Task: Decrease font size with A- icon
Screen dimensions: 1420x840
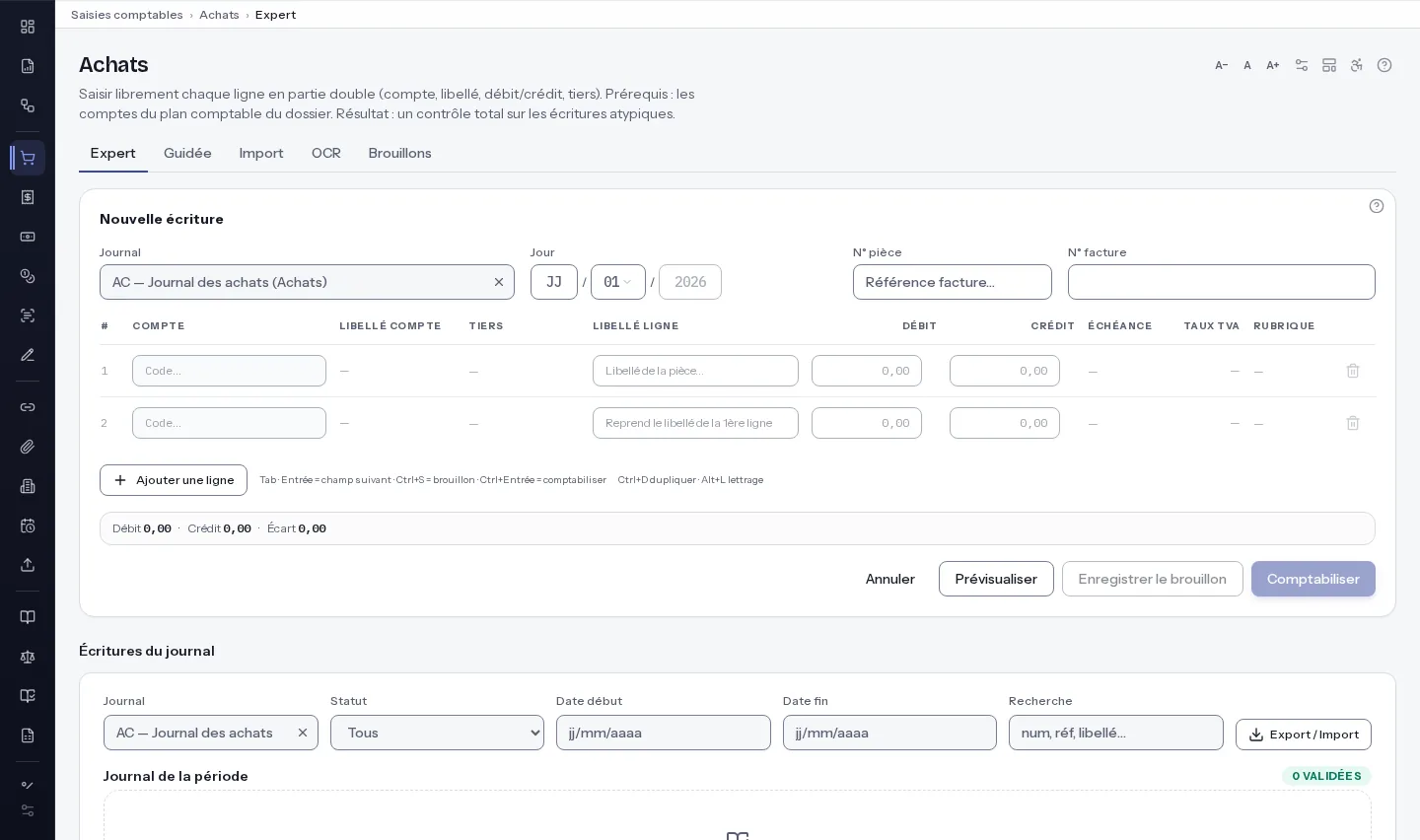Action: [1222, 65]
